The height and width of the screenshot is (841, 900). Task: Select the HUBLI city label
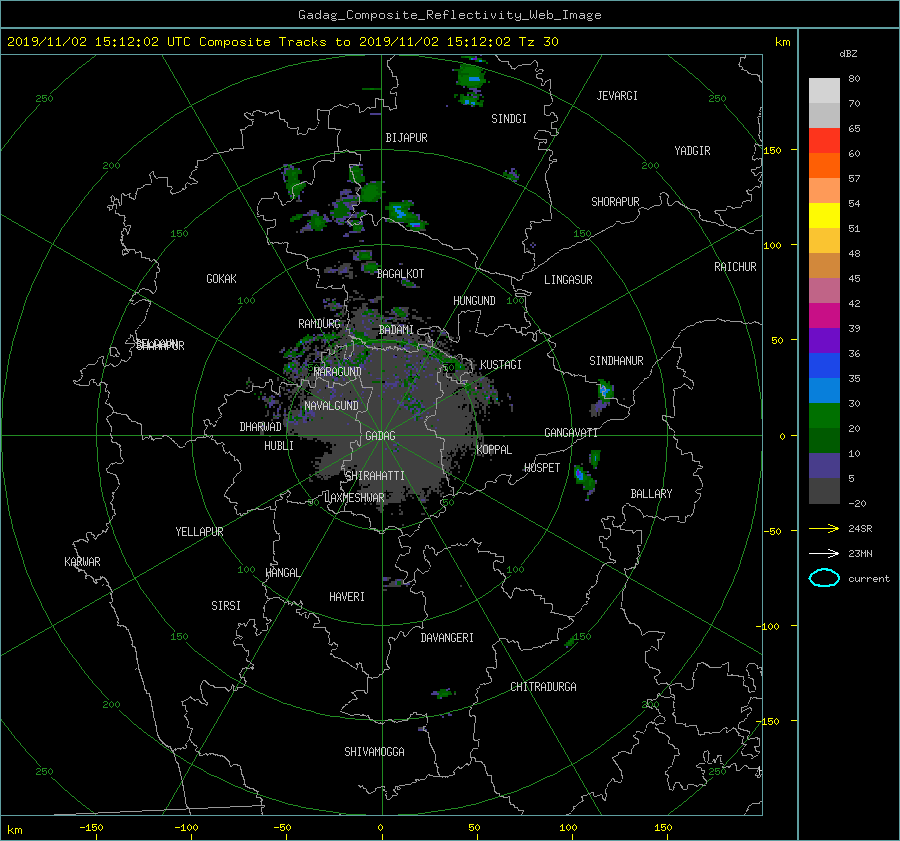pos(279,446)
